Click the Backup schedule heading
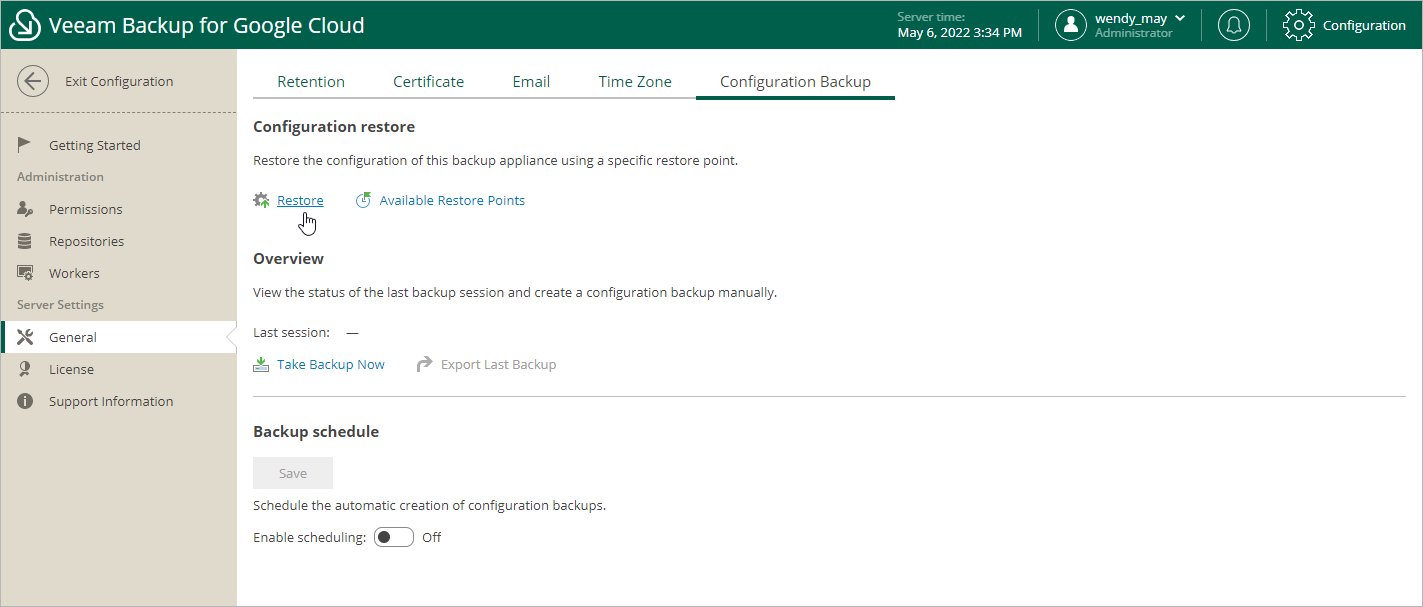Viewport: 1423px width, 607px height. 316,432
